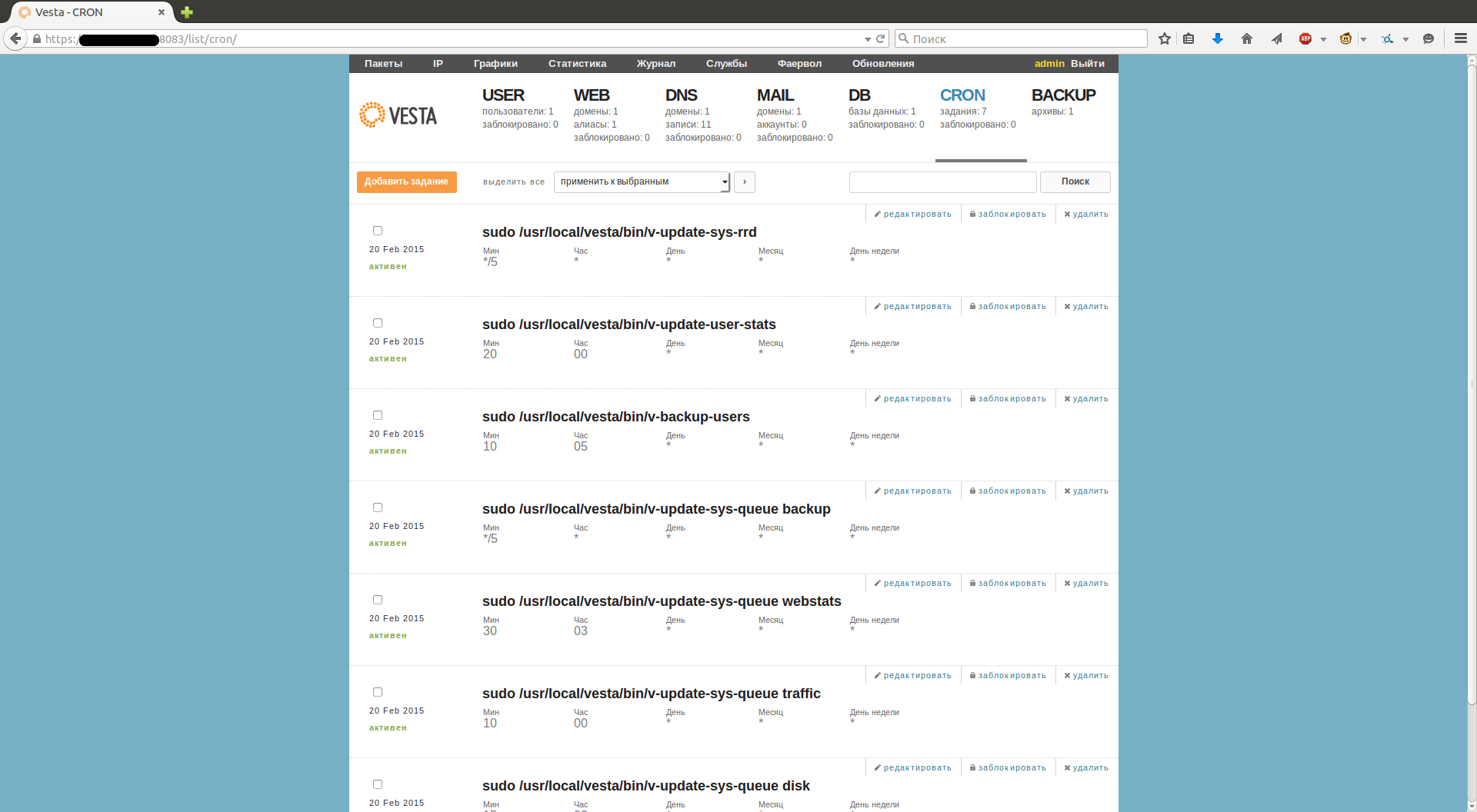The height and width of the screenshot is (812, 1477).
Task: Click the Vesta logo
Action: click(x=398, y=115)
